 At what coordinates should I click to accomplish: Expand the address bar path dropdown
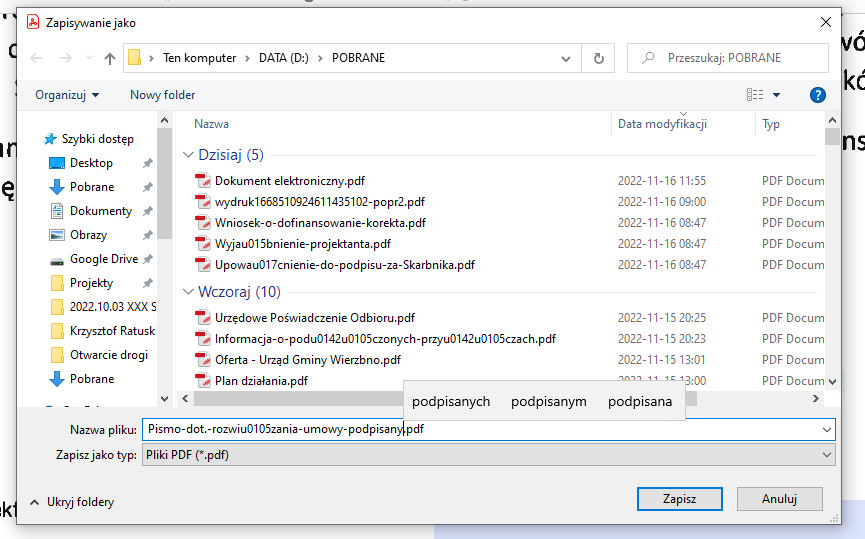coord(567,58)
